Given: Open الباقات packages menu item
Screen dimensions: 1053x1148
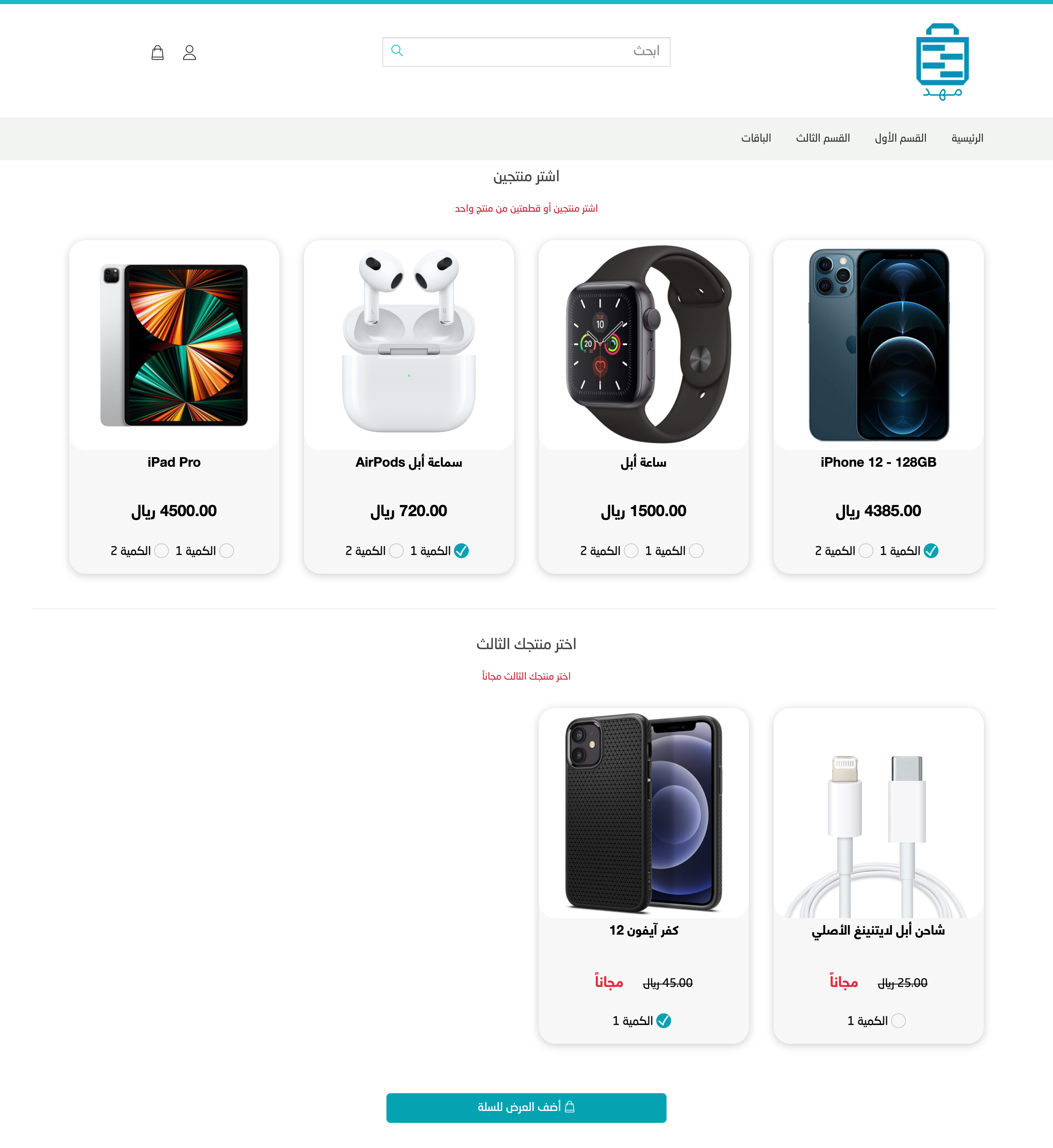Looking at the screenshot, I should (756, 138).
